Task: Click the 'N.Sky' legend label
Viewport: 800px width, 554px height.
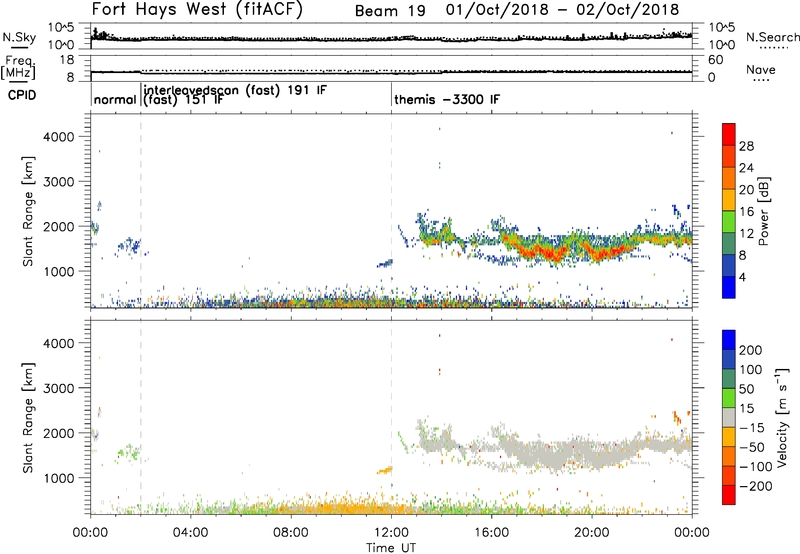Action: pos(19,37)
